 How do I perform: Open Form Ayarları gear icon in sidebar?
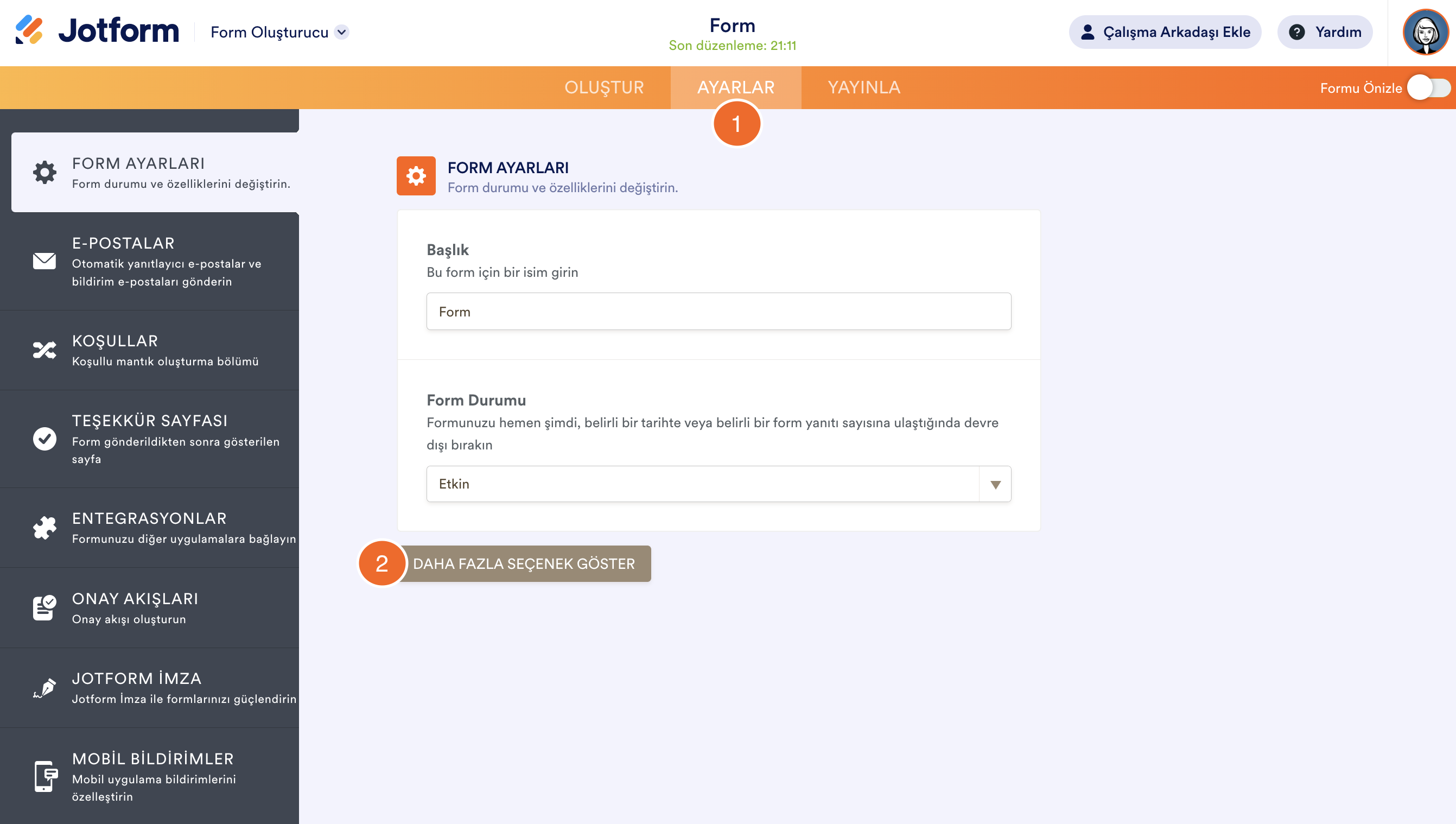44,172
